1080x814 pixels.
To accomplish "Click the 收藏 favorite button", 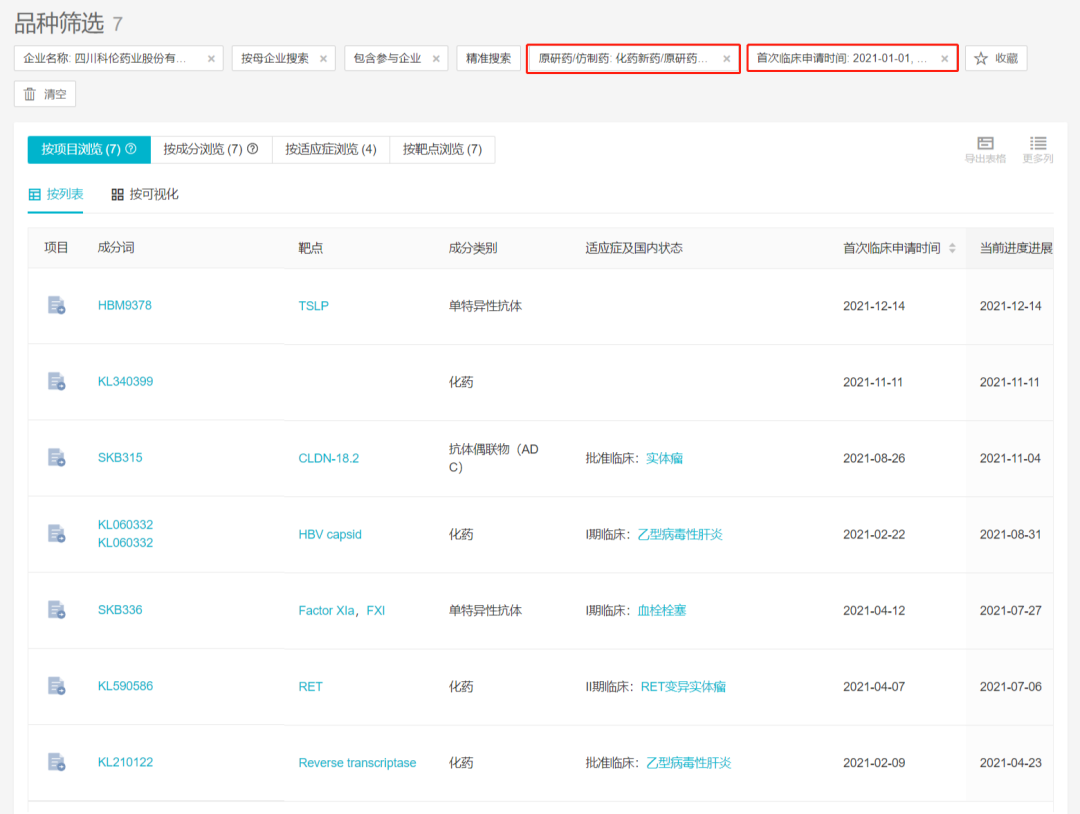I will pyautogui.click(x=996, y=59).
